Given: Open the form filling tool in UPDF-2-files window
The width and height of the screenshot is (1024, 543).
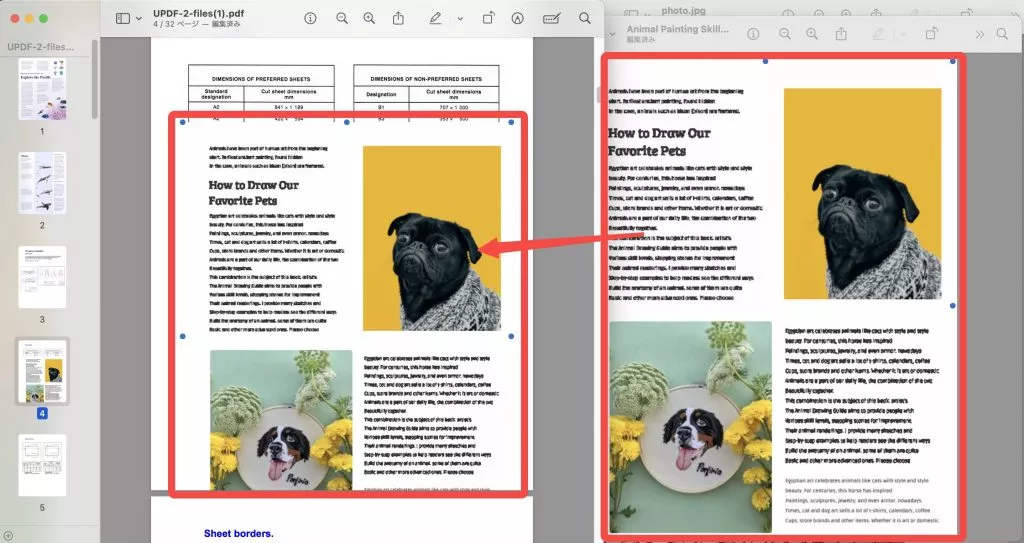Looking at the screenshot, I should coord(552,18).
